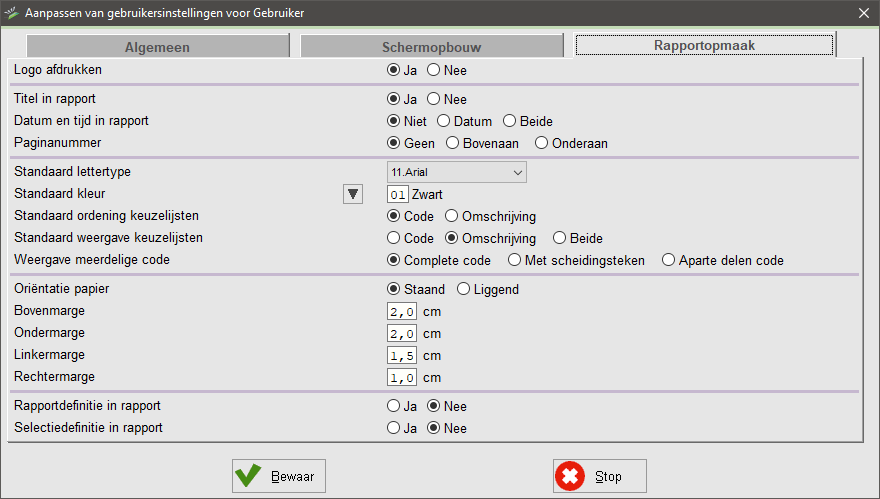
Task: Edit the Linkermarge value field
Action: [402, 355]
